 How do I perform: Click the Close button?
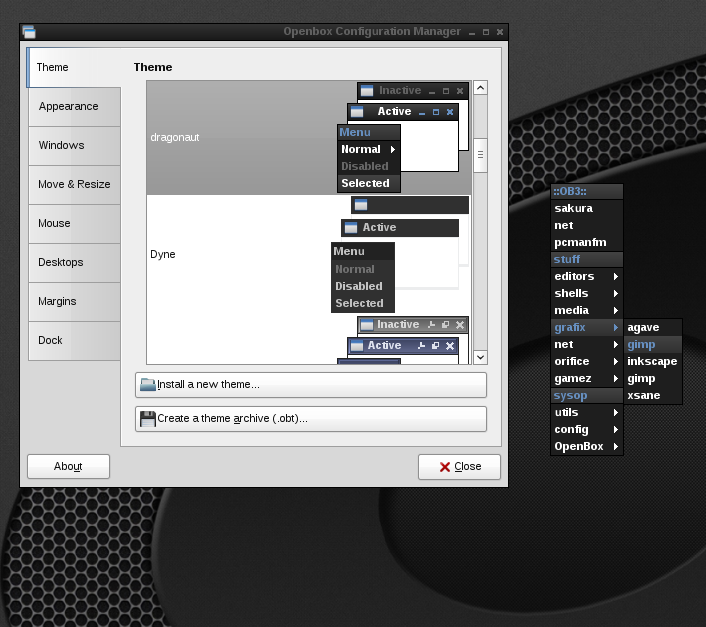tap(459, 467)
